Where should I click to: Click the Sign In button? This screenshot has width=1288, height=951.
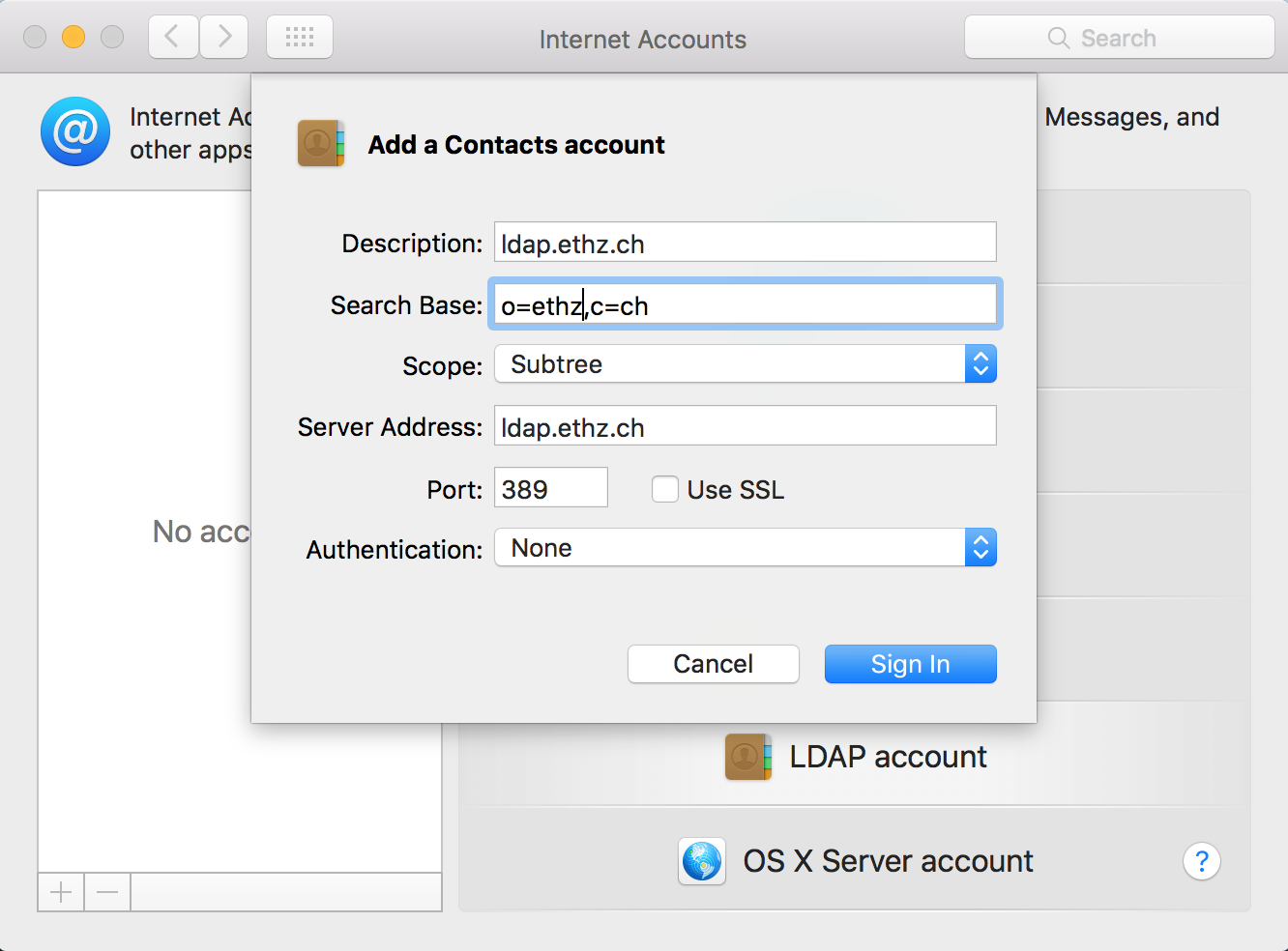[910, 664]
